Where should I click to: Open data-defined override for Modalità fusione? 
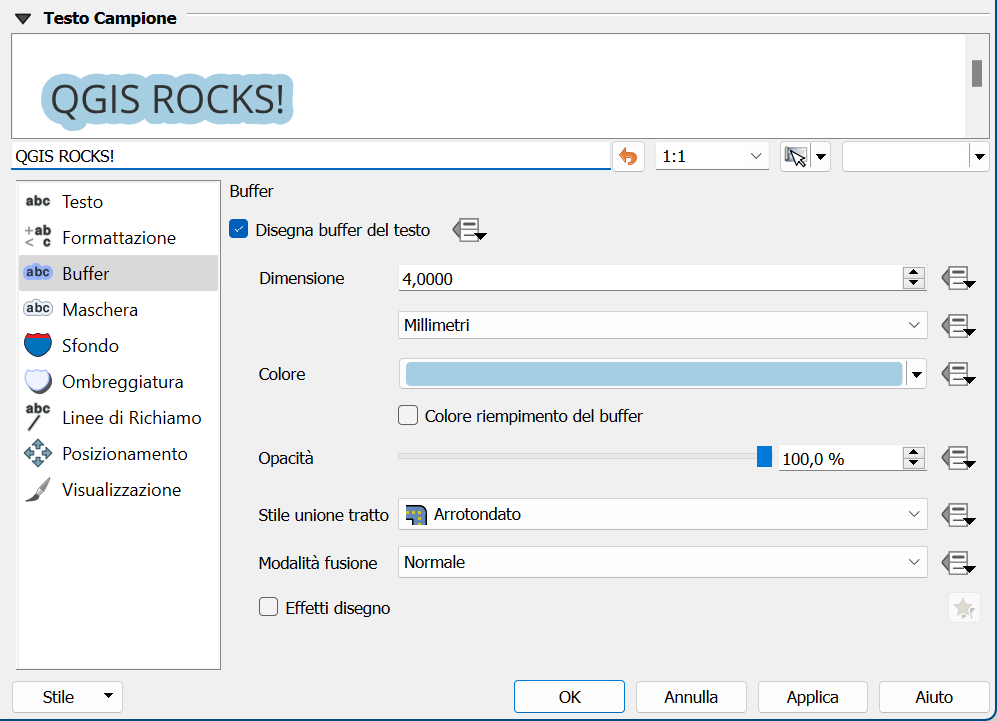pos(958,563)
